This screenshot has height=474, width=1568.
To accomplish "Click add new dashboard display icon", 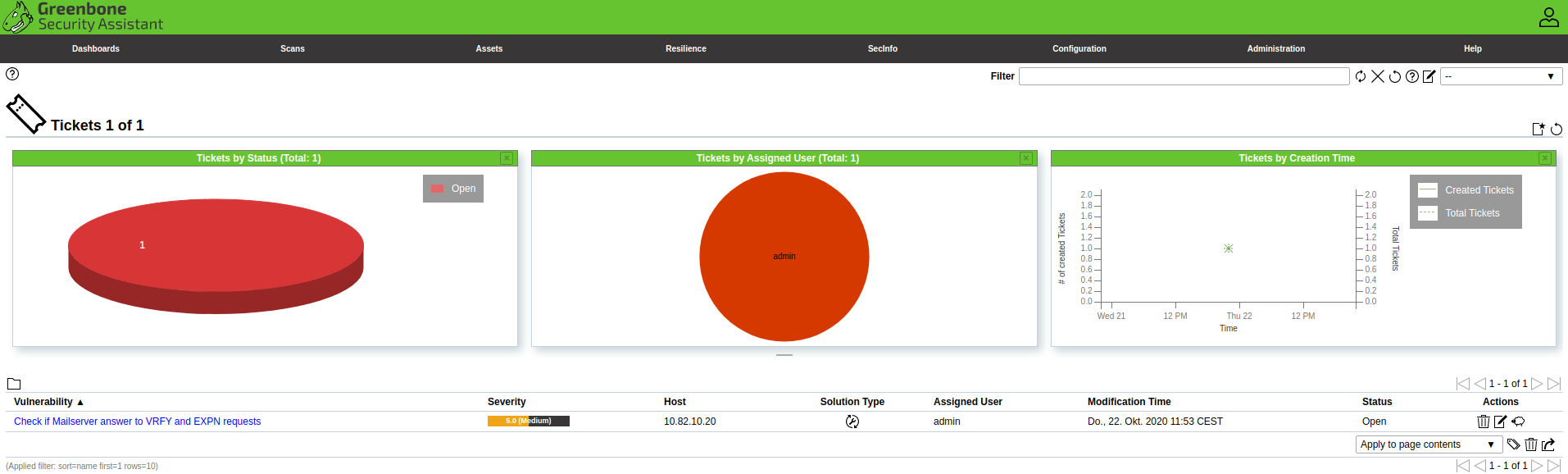I will (1538, 129).
